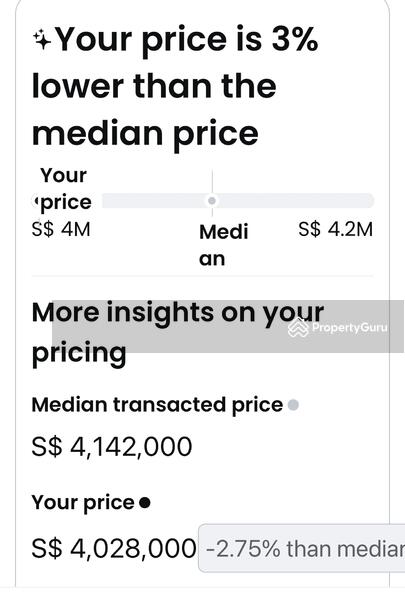Open the '-2.75% than median' tooltip badge
Viewport: 405px width, 600px height.
click(302, 548)
